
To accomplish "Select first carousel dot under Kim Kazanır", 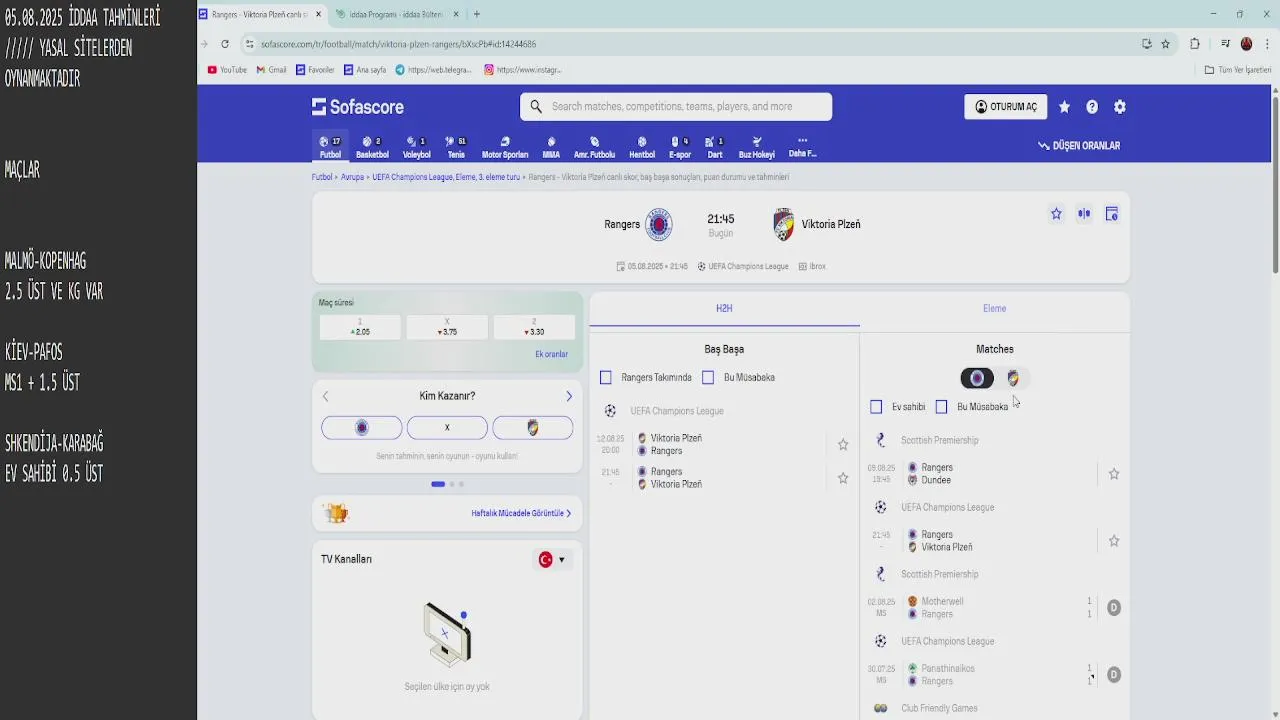I will coord(438,484).
